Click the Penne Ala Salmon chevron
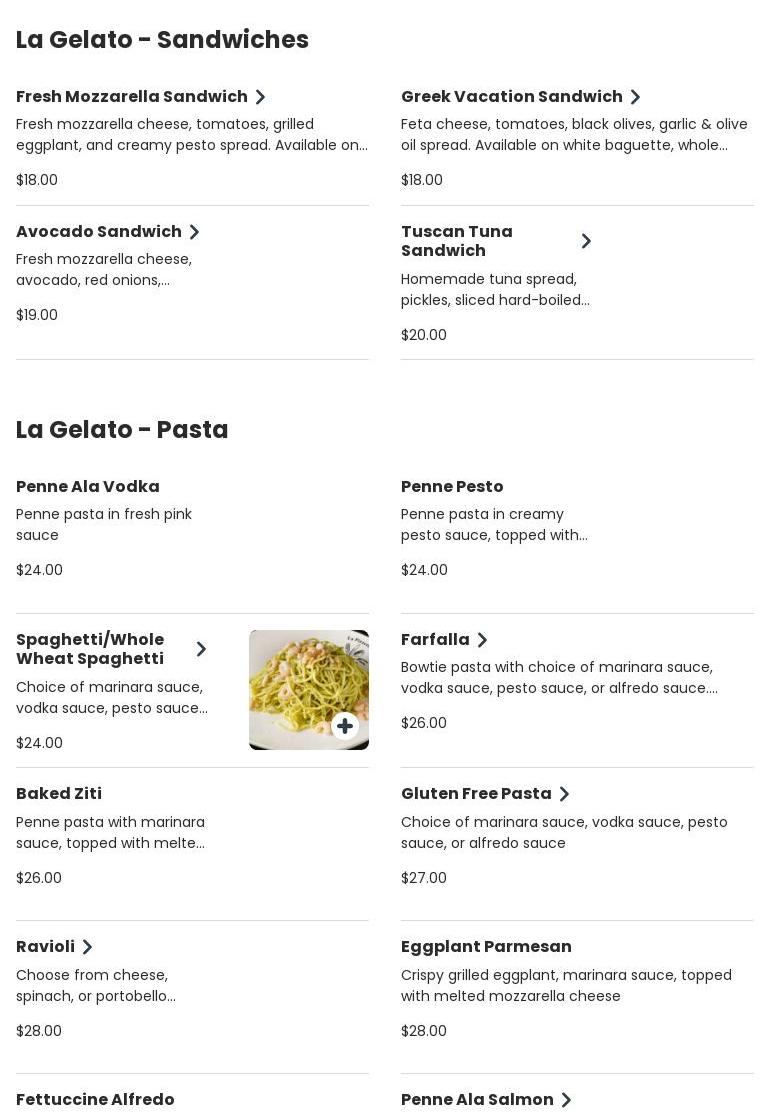 pyautogui.click(x=566, y=1100)
